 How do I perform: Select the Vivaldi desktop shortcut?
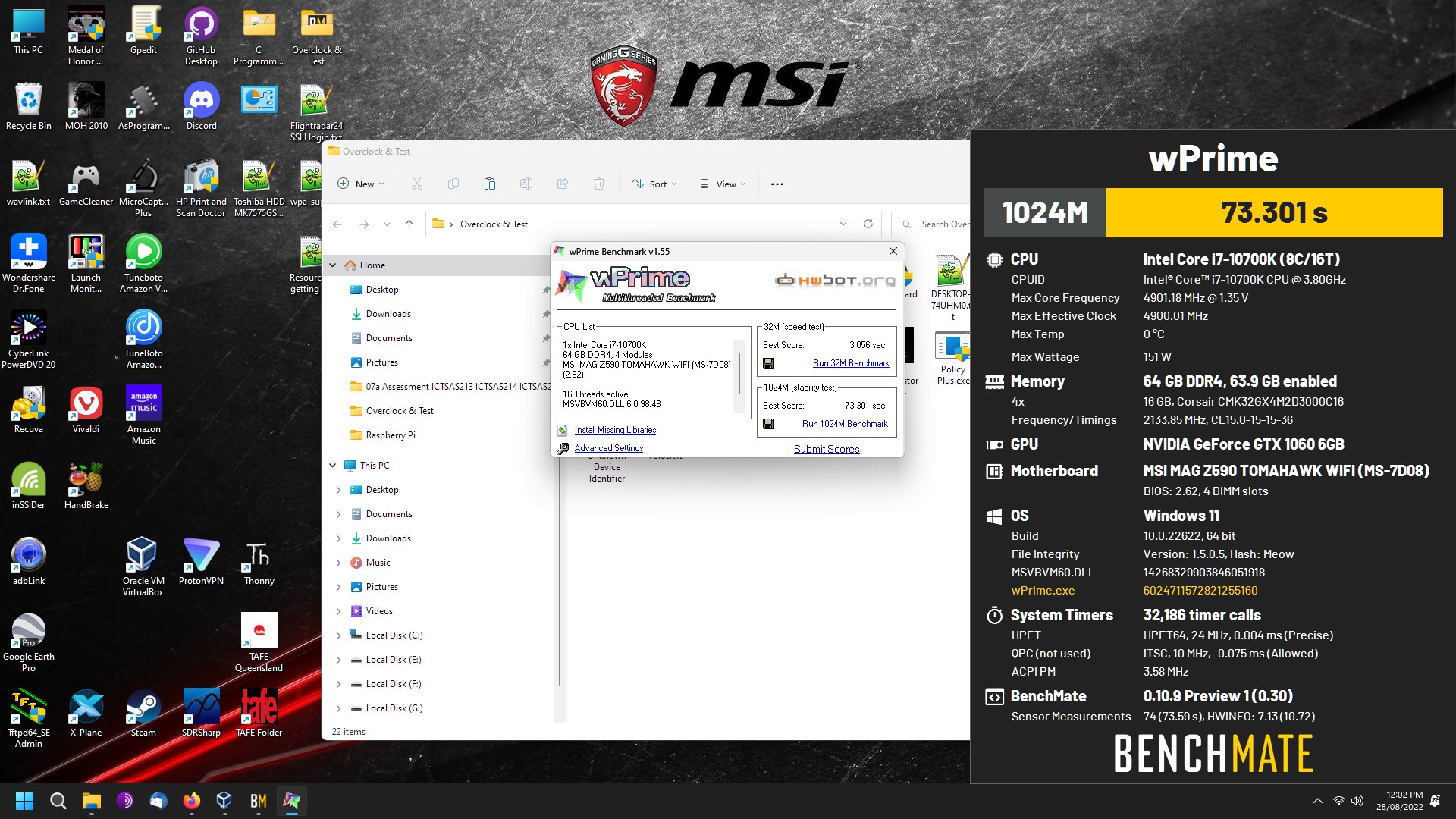coord(86,409)
